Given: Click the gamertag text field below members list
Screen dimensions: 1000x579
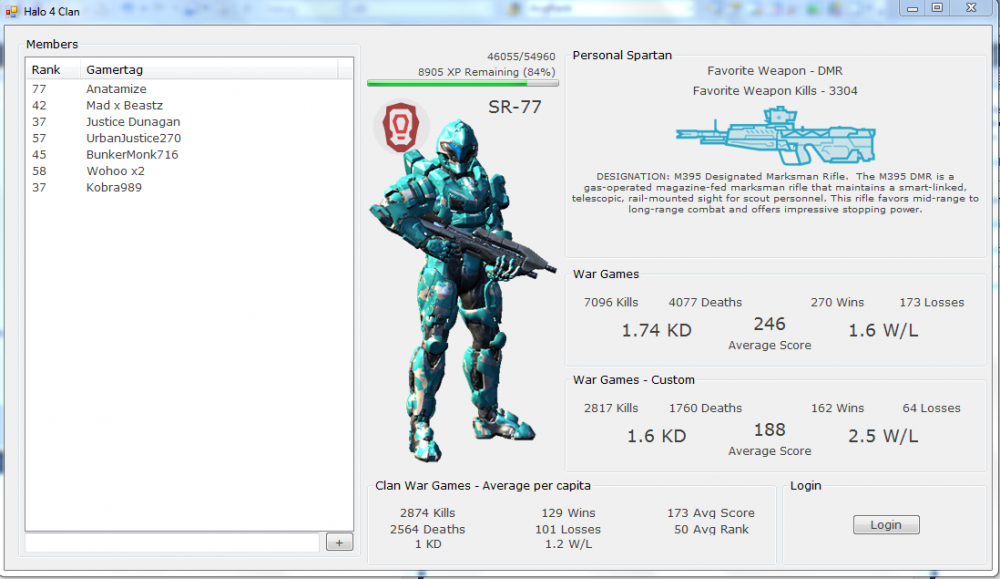Looking at the screenshot, I should click(172, 542).
